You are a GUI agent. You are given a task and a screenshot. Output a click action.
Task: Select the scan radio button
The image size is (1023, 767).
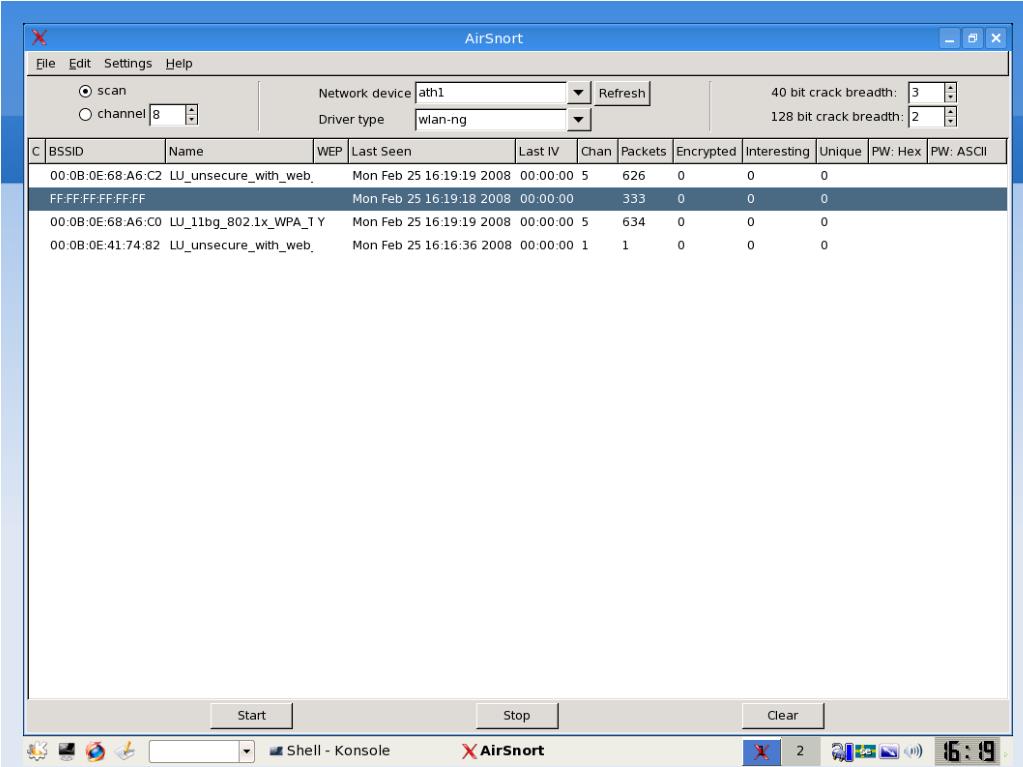coord(85,91)
